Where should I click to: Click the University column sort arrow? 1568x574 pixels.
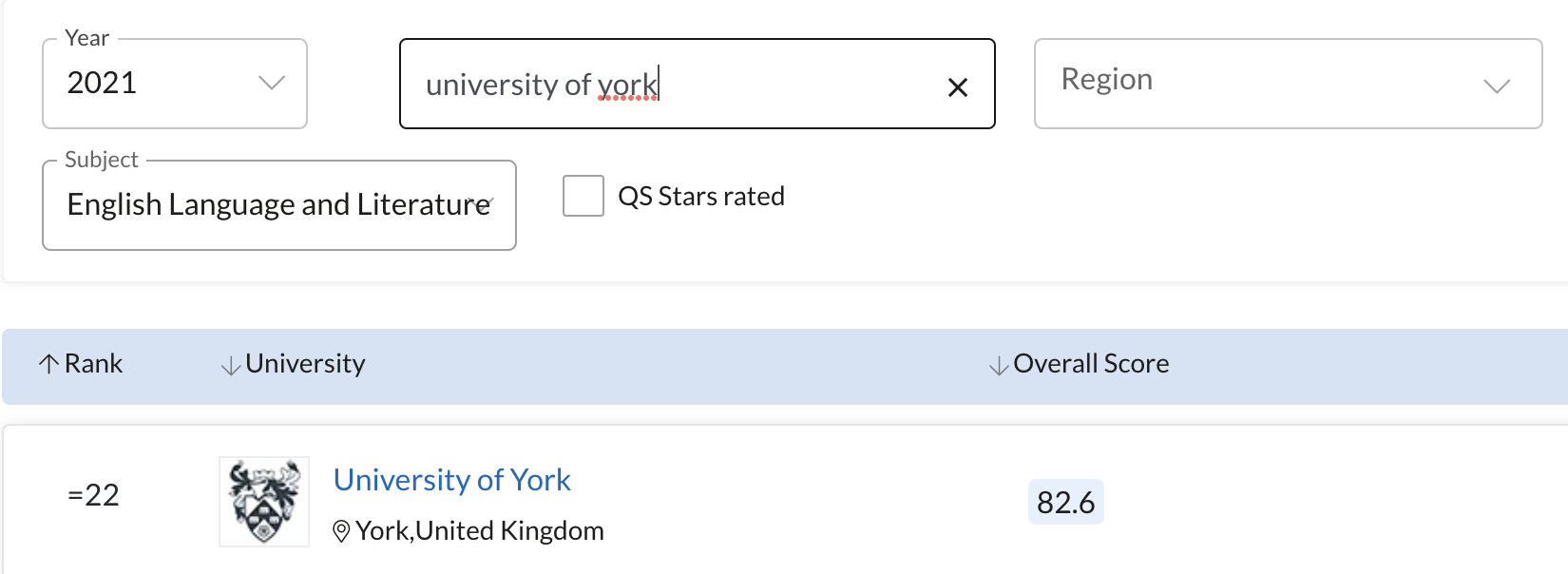pyautogui.click(x=230, y=366)
